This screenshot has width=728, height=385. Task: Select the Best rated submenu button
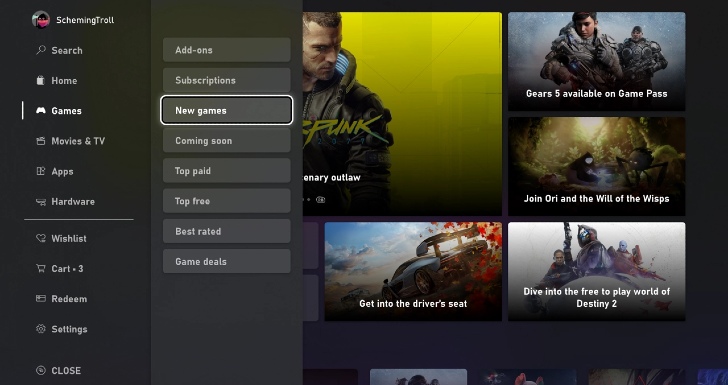(x=227, y=231)
